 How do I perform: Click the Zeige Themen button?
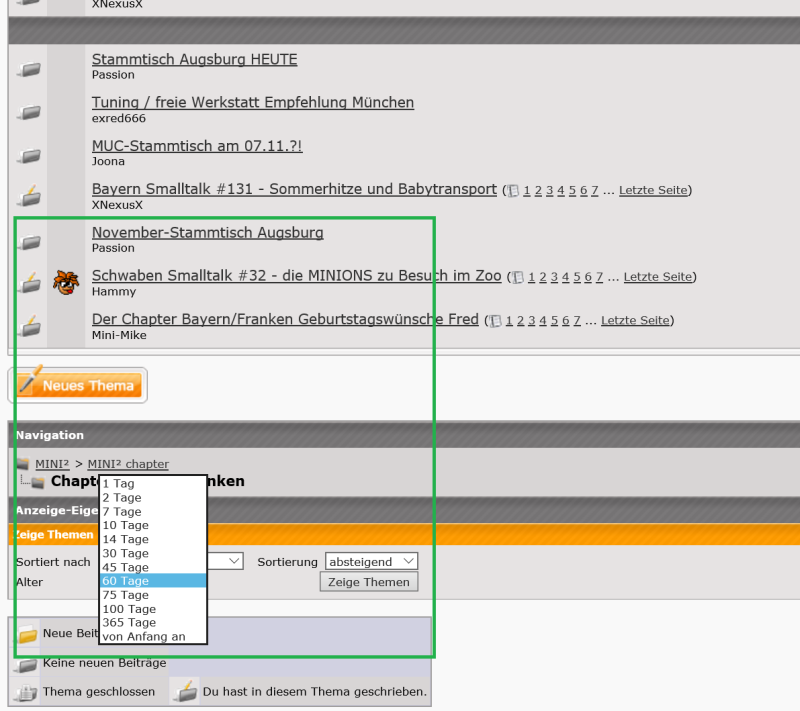click(368, 582)
